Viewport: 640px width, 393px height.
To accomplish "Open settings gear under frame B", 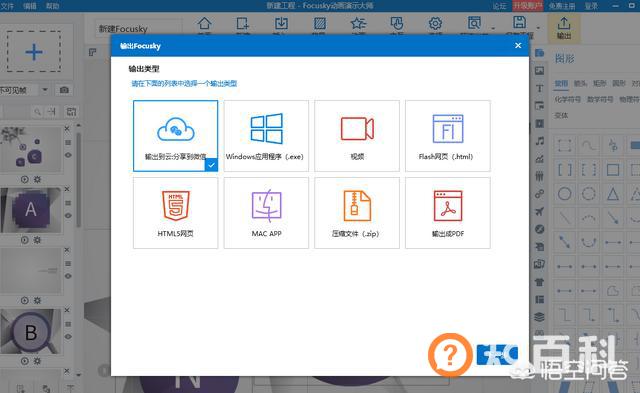I will coord(37,361).
